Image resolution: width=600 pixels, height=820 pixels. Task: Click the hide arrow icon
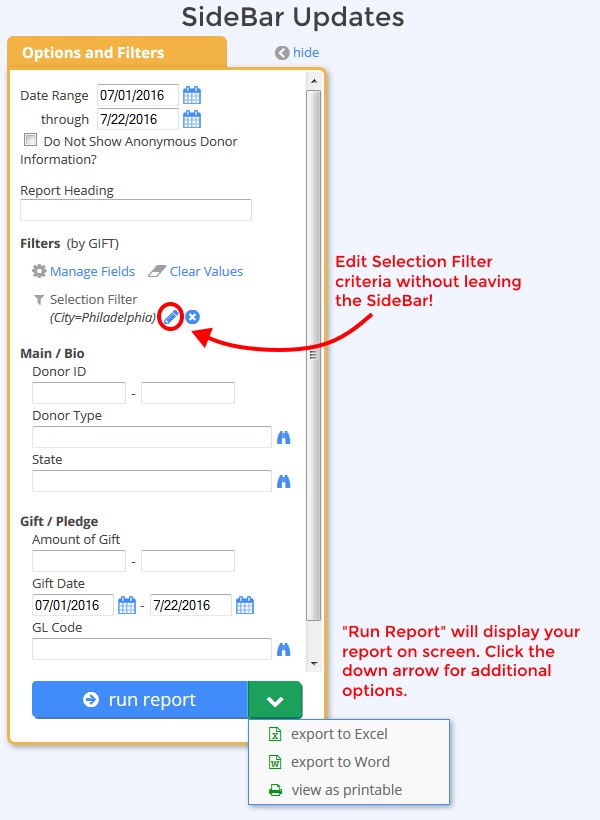click(x=282, y=53)
